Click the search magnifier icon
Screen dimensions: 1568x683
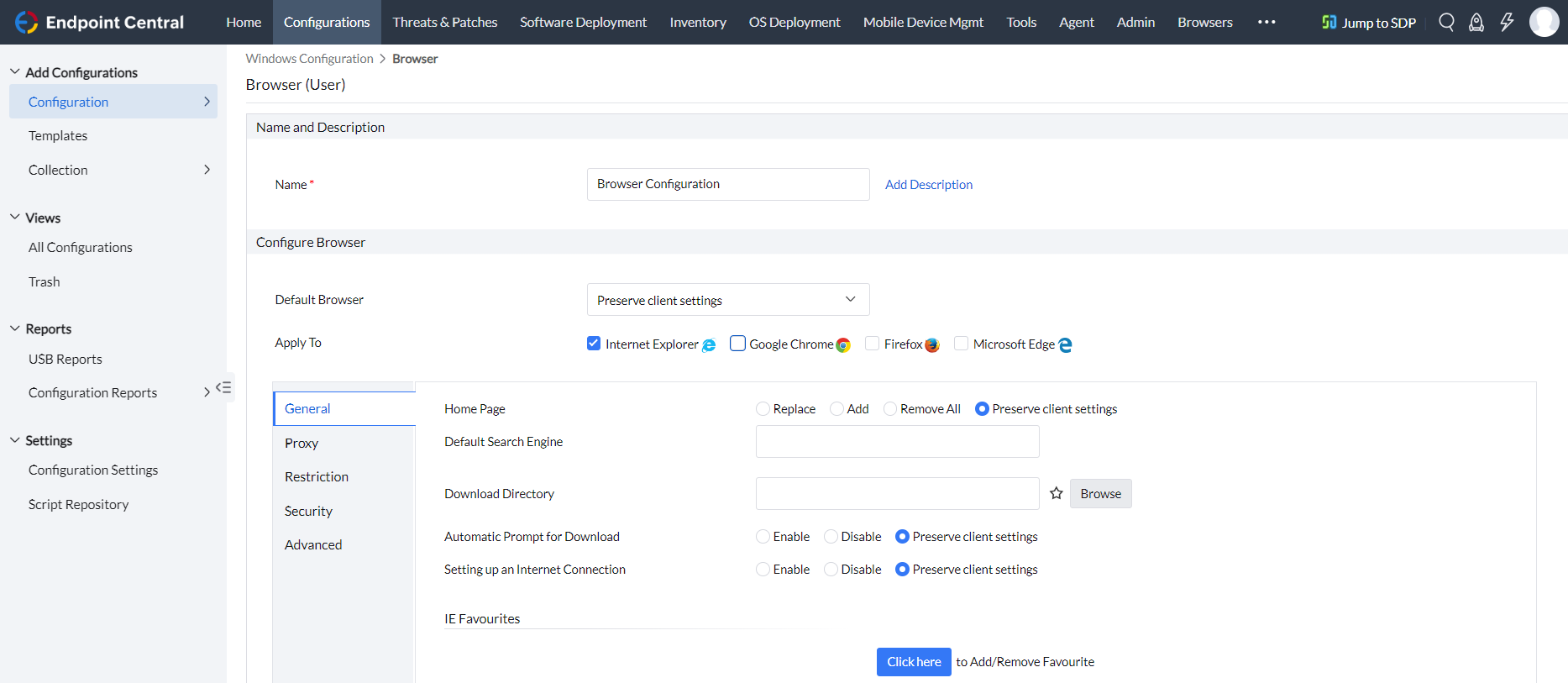1446,22
